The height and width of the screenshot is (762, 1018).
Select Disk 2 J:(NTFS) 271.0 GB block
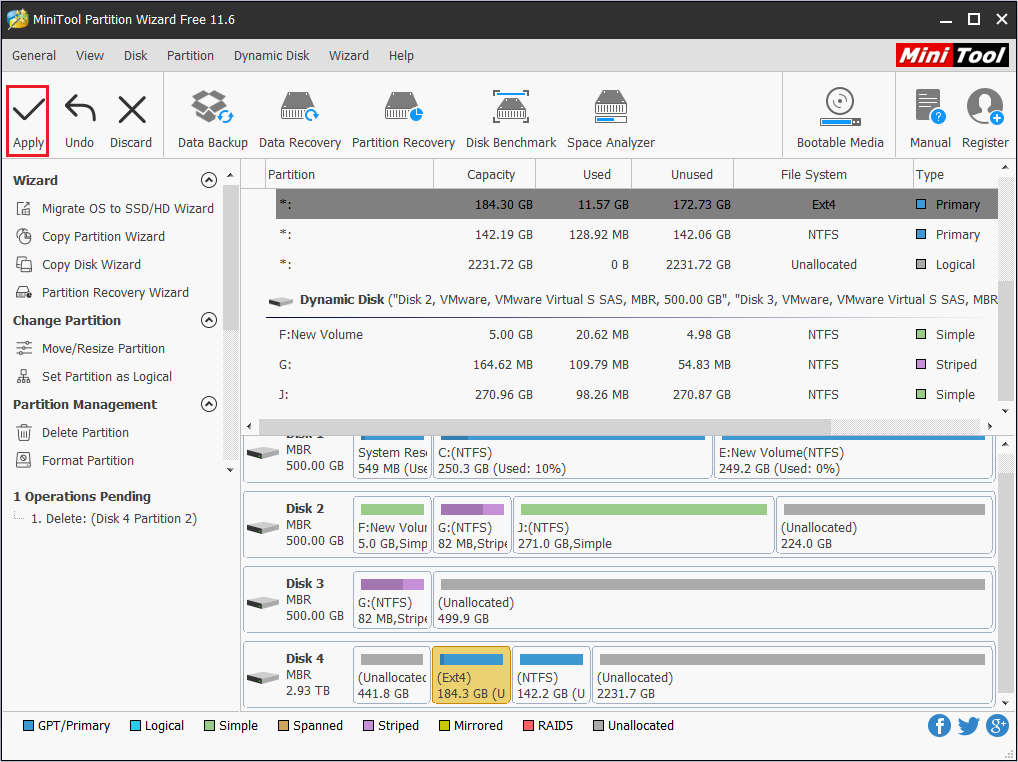[x=643, y=525]
